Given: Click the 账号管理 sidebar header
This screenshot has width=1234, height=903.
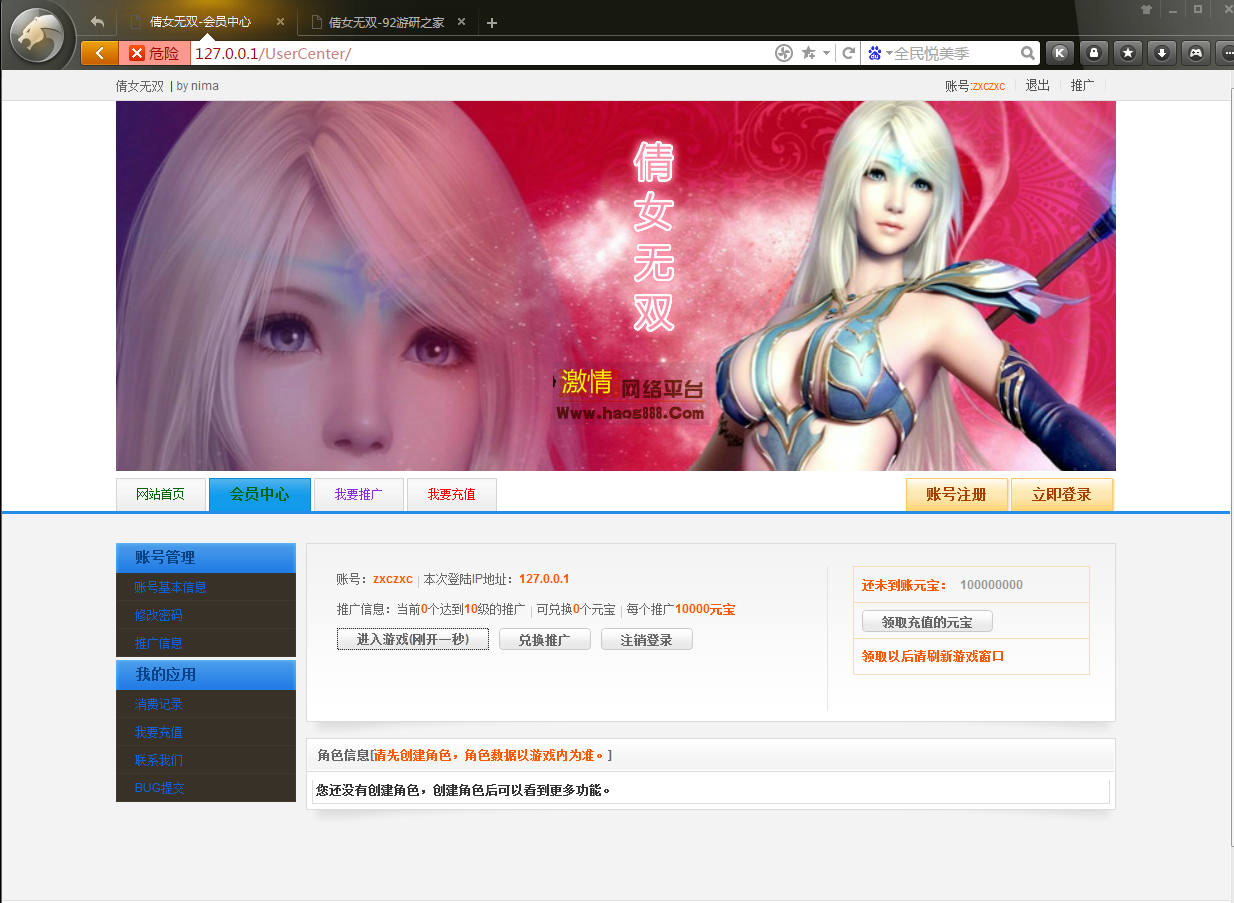Looking at the screenshot, I should [x=206, y=558].
